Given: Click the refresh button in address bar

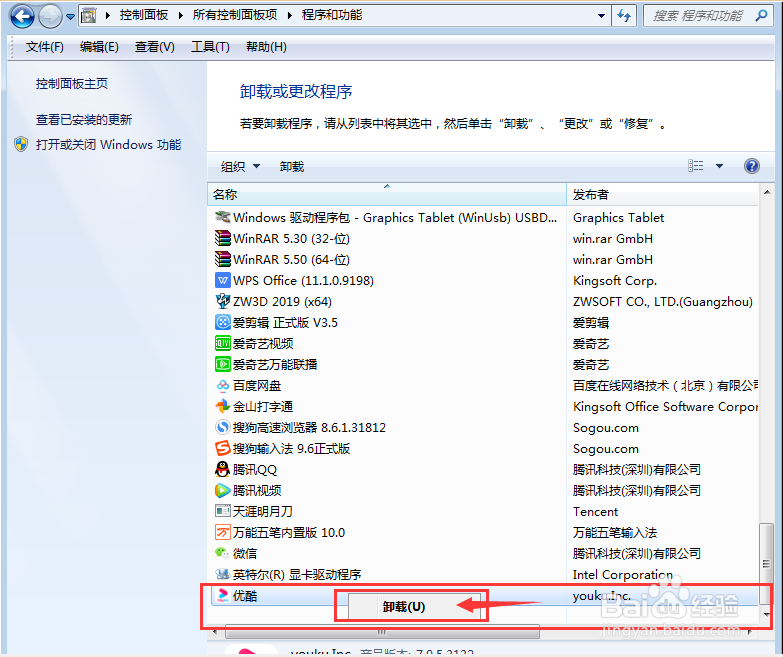Looking at the screenshot, I should [x=624, y=15].
